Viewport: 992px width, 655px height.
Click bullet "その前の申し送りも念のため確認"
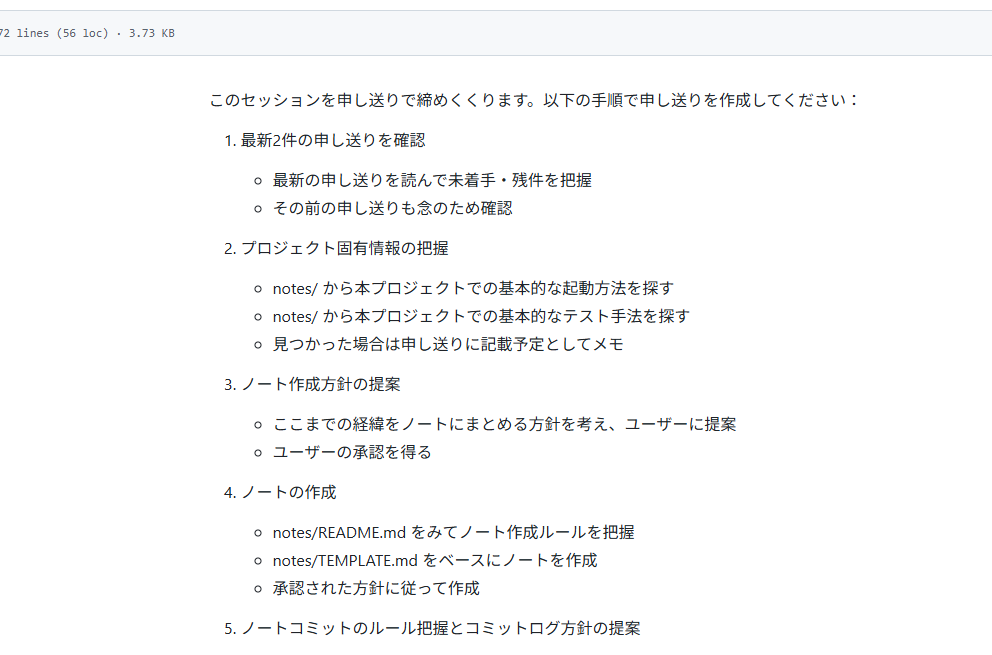pyautogui.click(x=392, y=208)
